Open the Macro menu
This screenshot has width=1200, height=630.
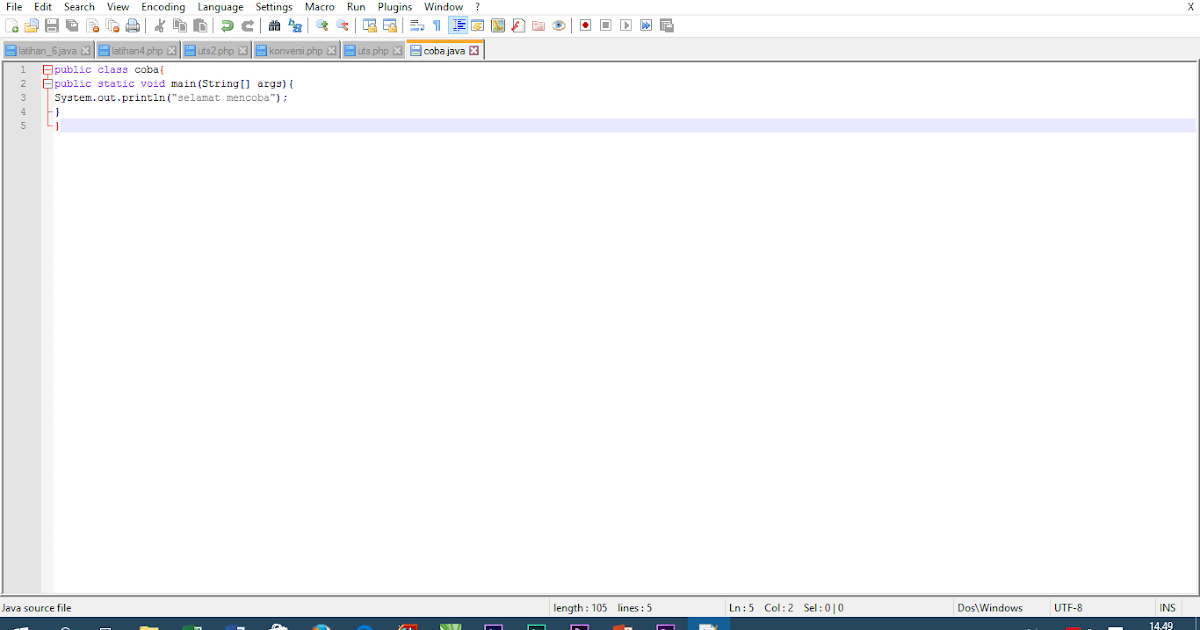[319, 6]
